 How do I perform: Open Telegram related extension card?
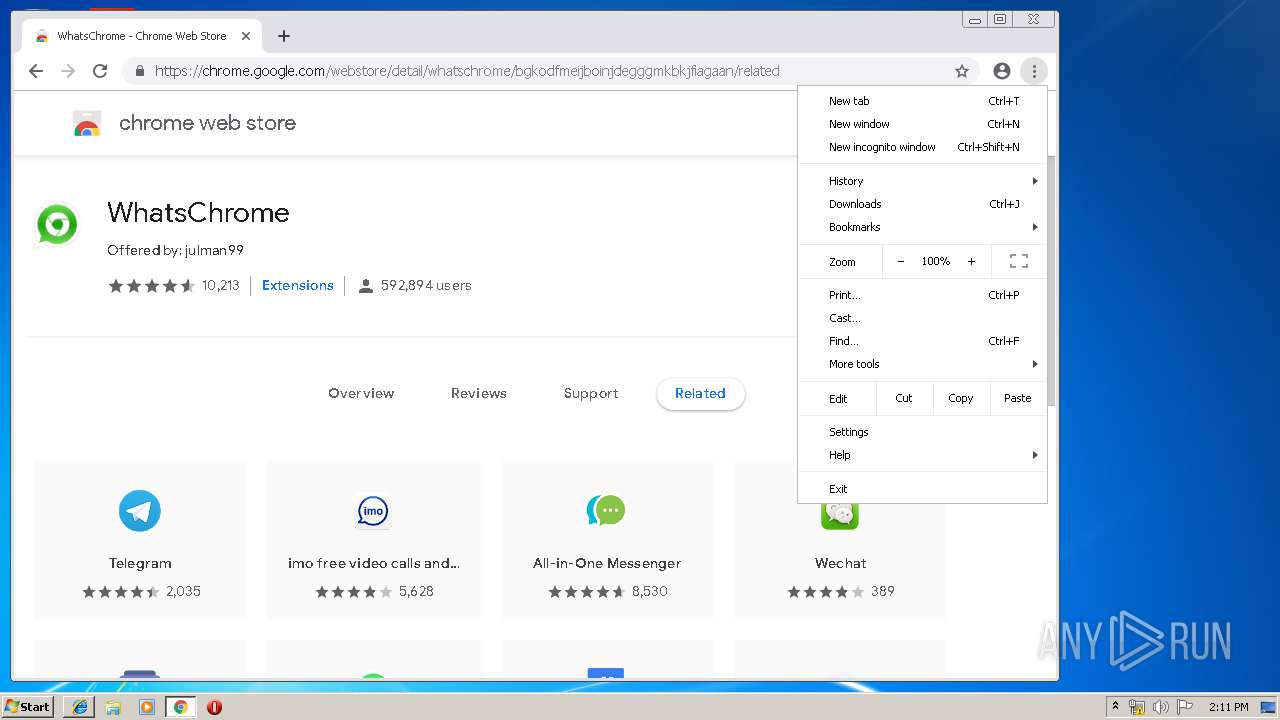[x=140, y=540]
